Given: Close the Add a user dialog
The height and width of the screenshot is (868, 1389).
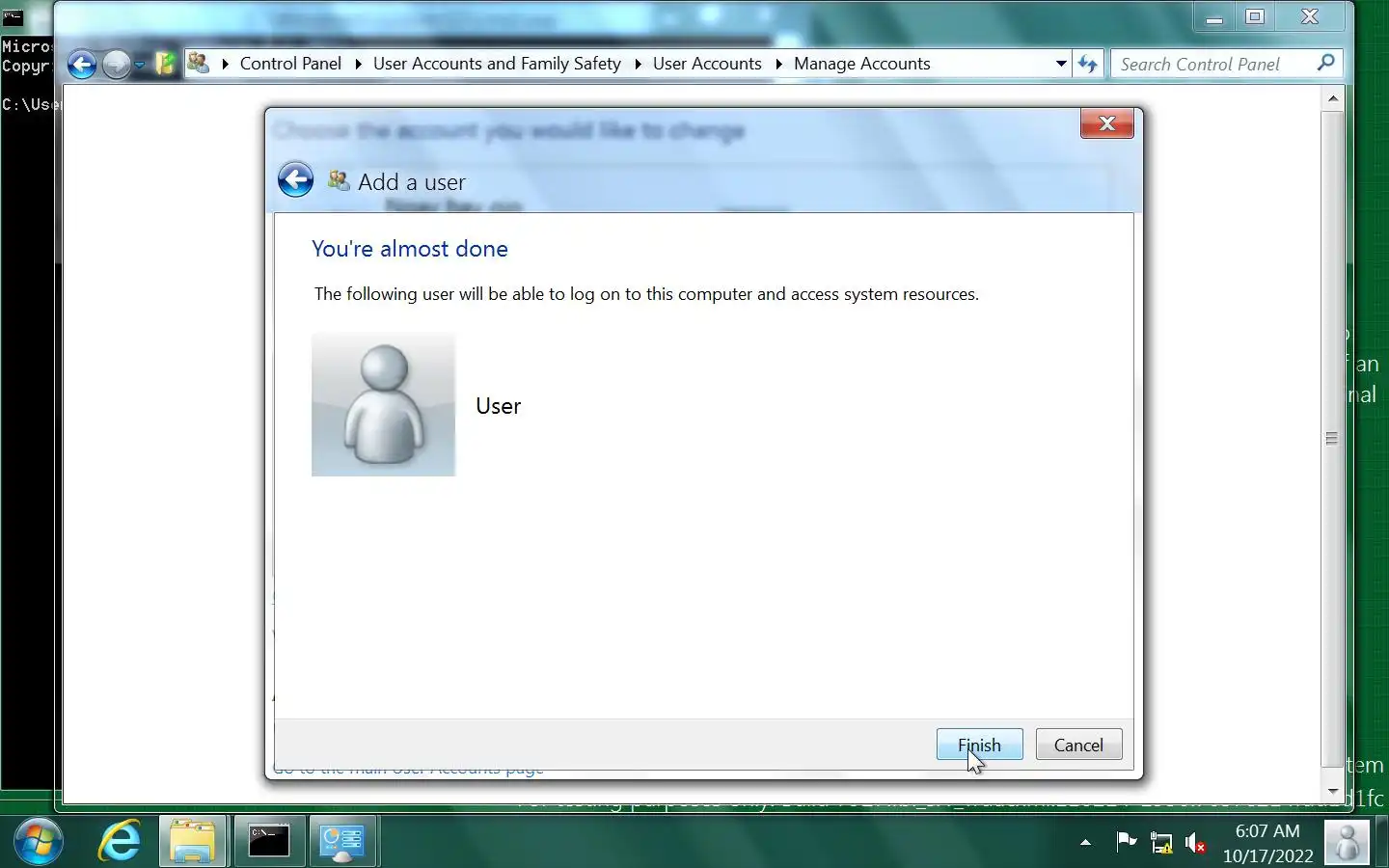Looking at the screenshot, I should coord(1106,123).
